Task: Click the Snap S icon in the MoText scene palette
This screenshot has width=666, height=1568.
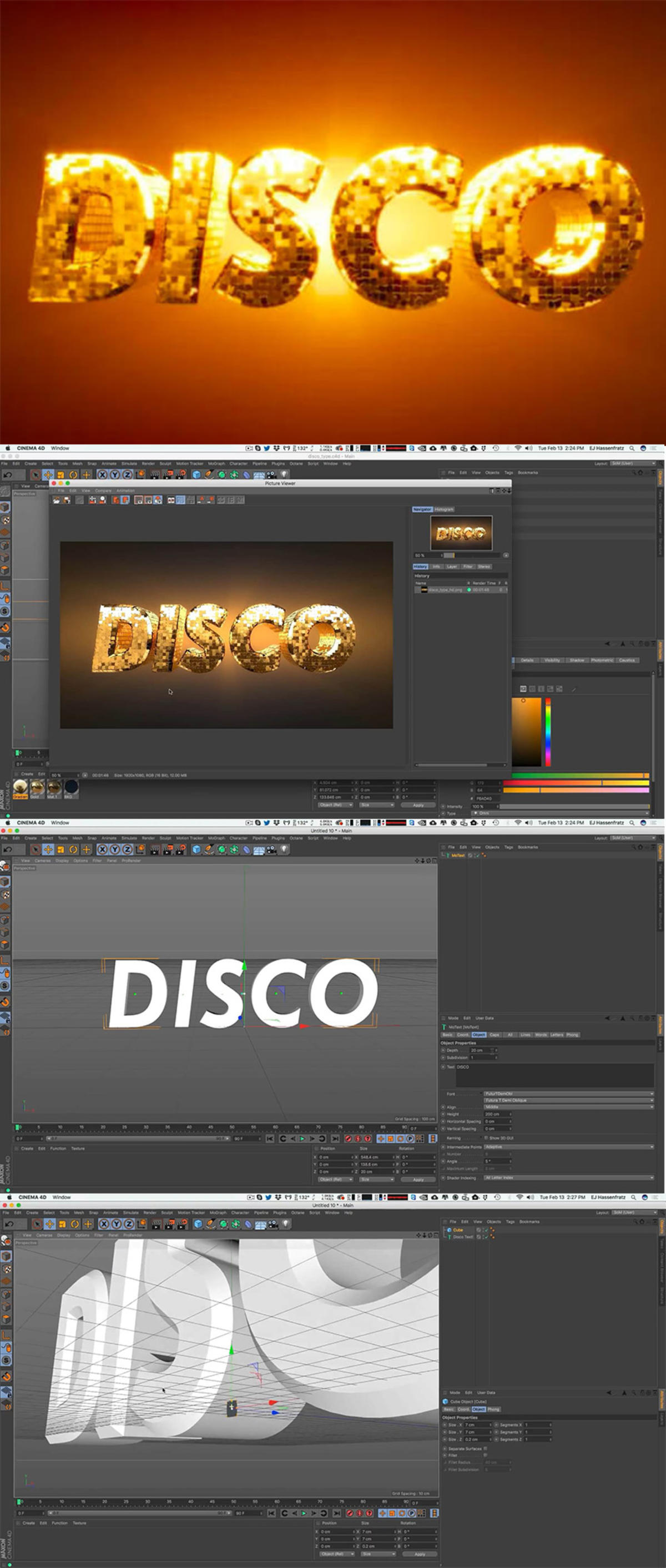Action: tap(5, 985)
